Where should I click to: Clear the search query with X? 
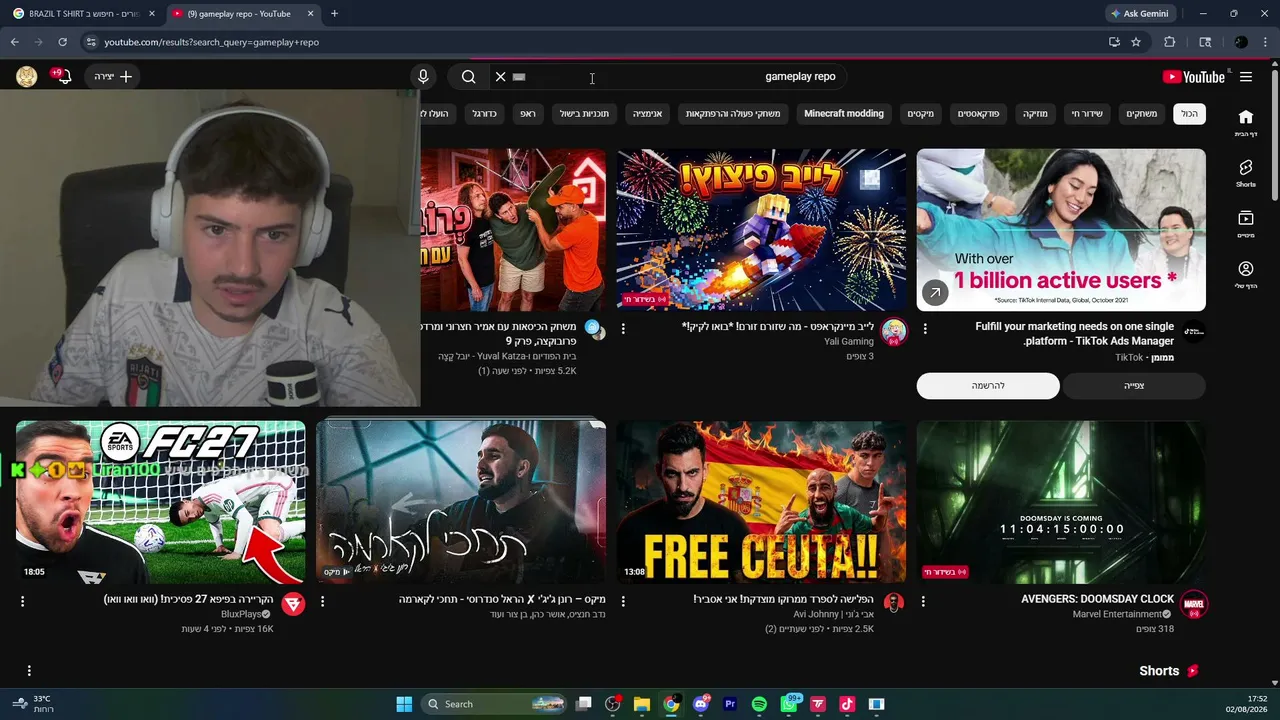coord(500,77)
